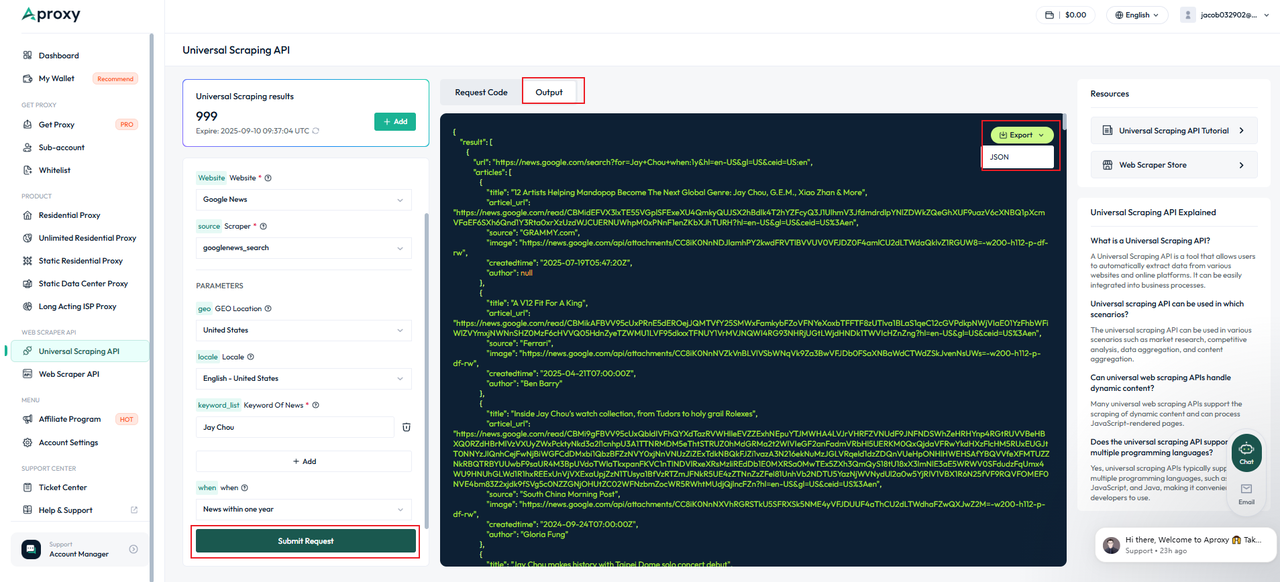Click the 999 results count
Image resolution: width=1280 pixels, height=582 pixels.
pos(206,116)
